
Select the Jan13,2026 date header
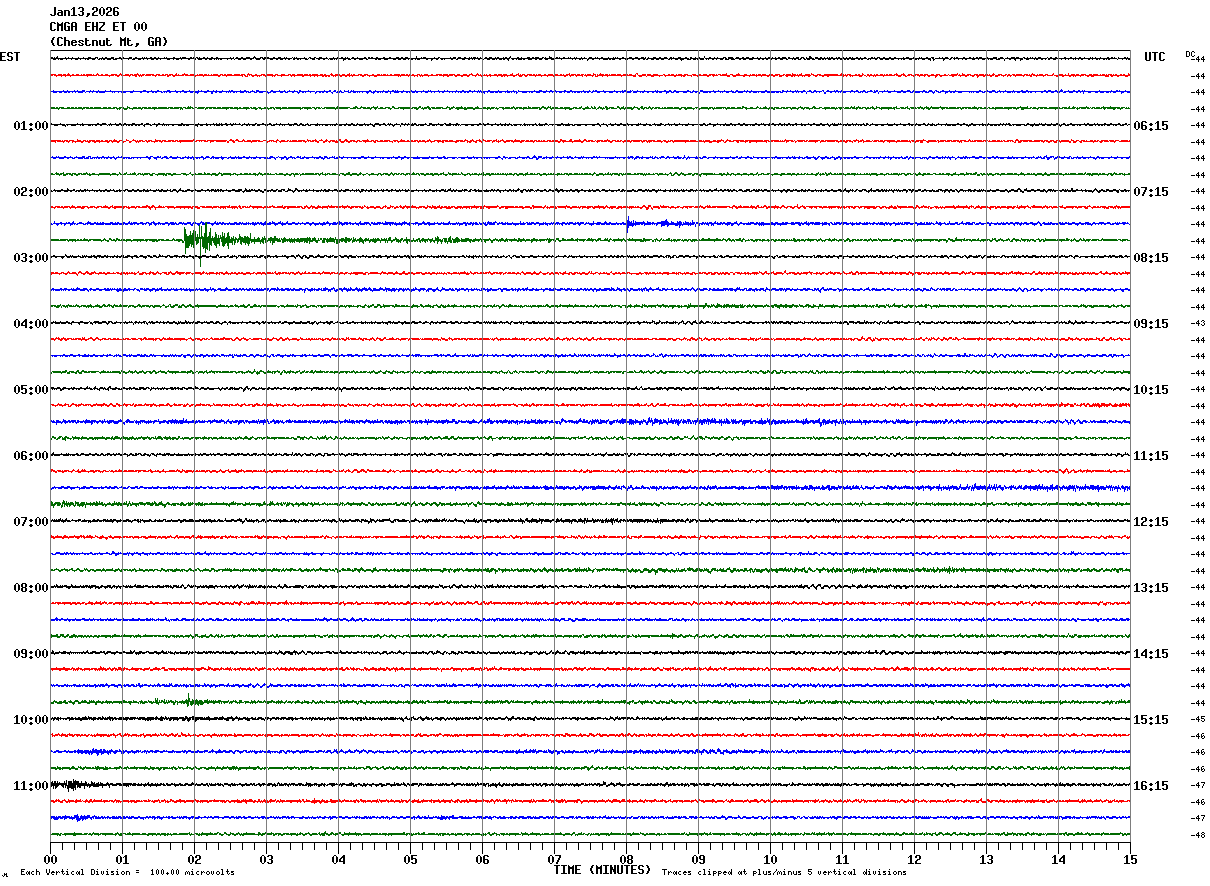click(84, 12)
